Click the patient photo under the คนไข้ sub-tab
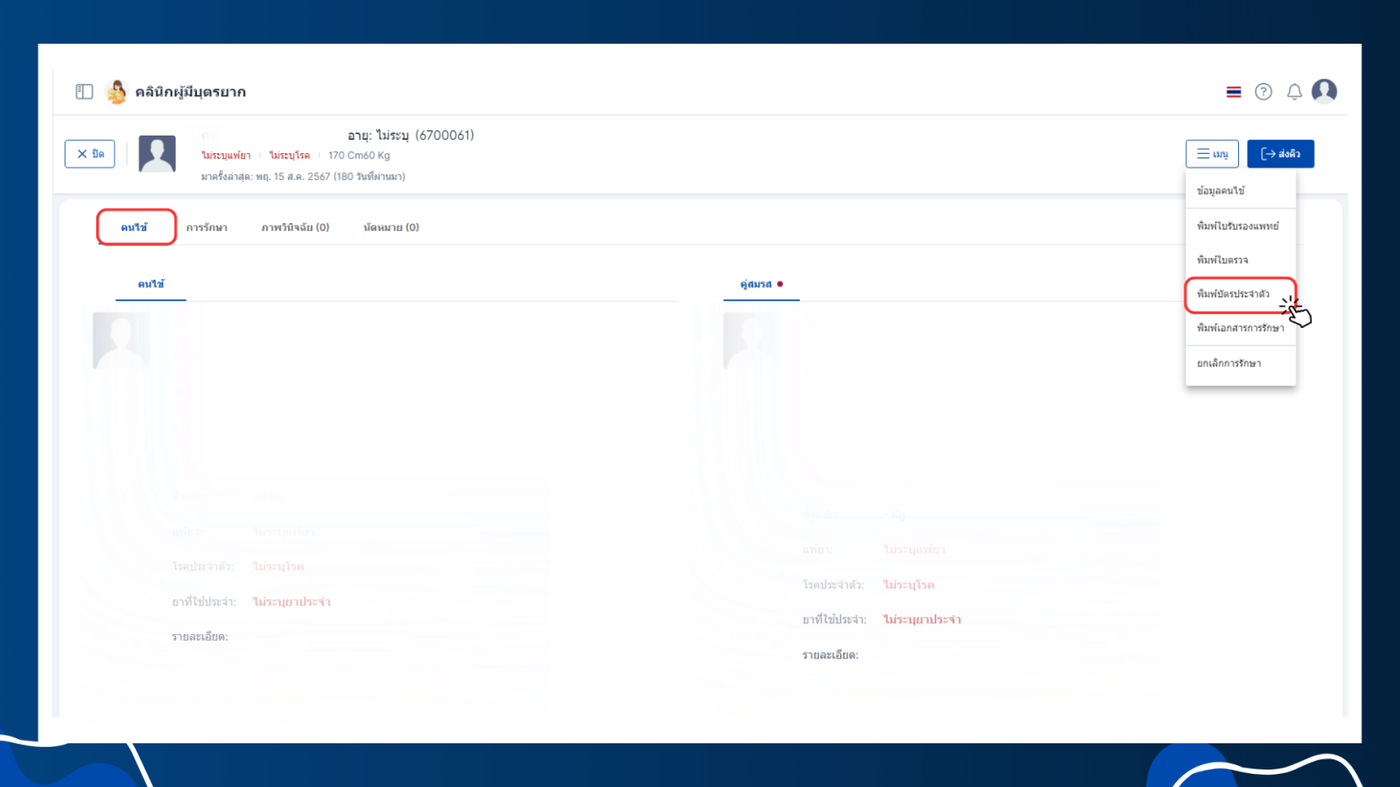Viewport: 1400px width, 787px height. coord(121,341)
